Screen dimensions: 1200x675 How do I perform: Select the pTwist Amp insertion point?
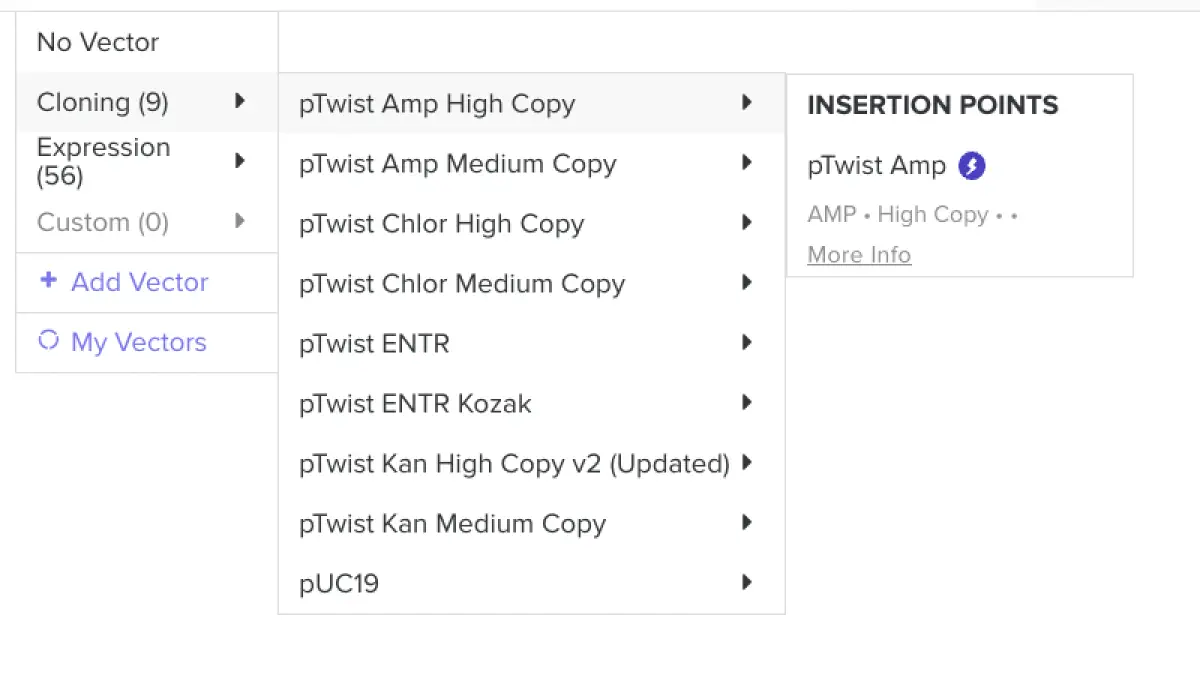coord(877,166)
